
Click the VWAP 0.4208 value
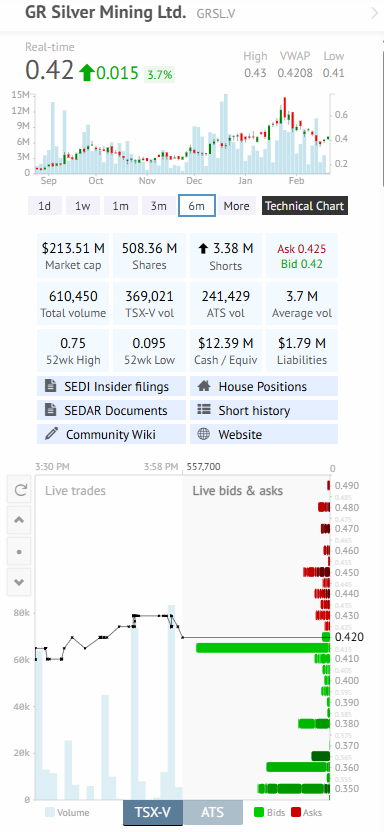point(295,73)
